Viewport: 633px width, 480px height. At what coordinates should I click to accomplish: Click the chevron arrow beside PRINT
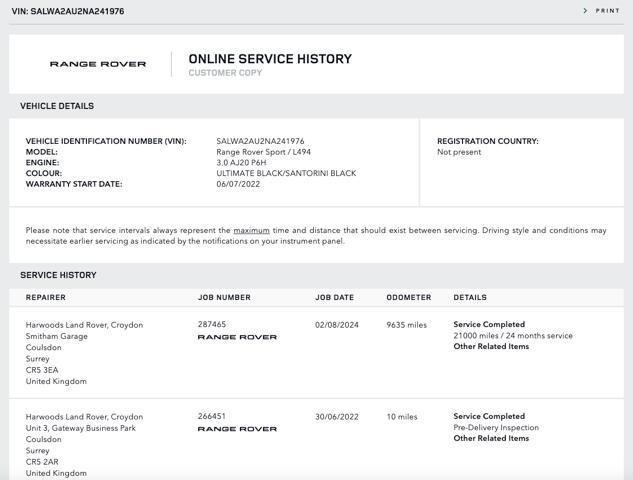coord(585,11)
